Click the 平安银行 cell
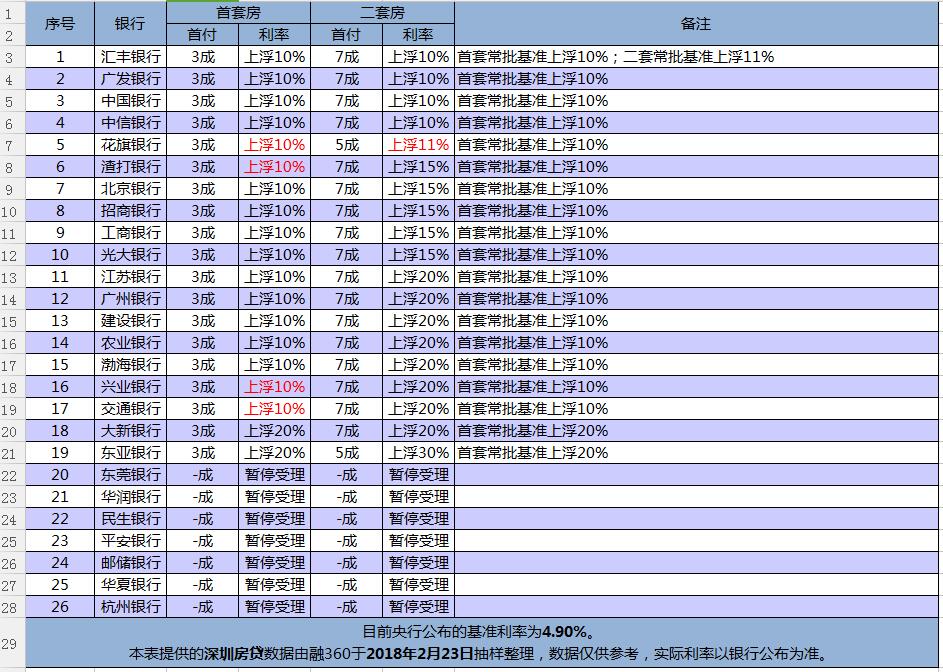943x672 pixels. pyautogui.click(x=130, y=540)
